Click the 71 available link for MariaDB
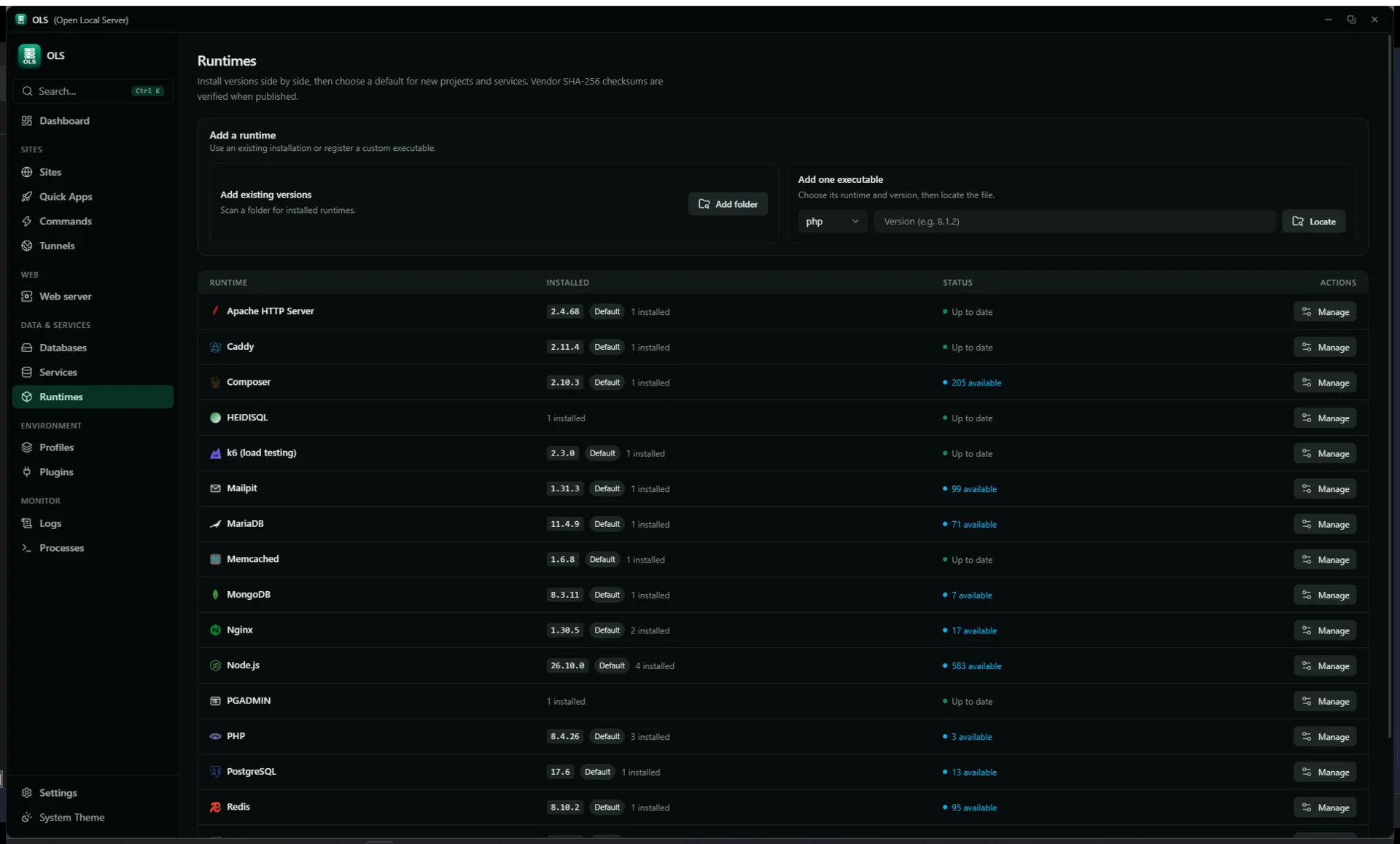This screenshot has height=844, width=1400. pos(973,524)
